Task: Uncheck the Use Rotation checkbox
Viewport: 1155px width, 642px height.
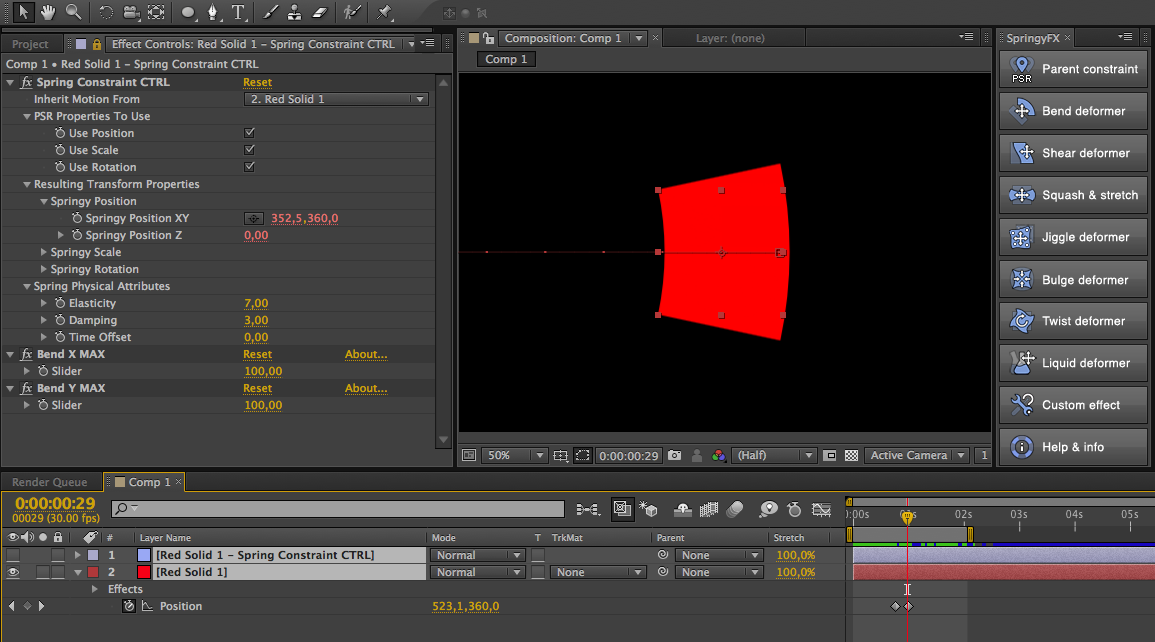Action: 249,167
